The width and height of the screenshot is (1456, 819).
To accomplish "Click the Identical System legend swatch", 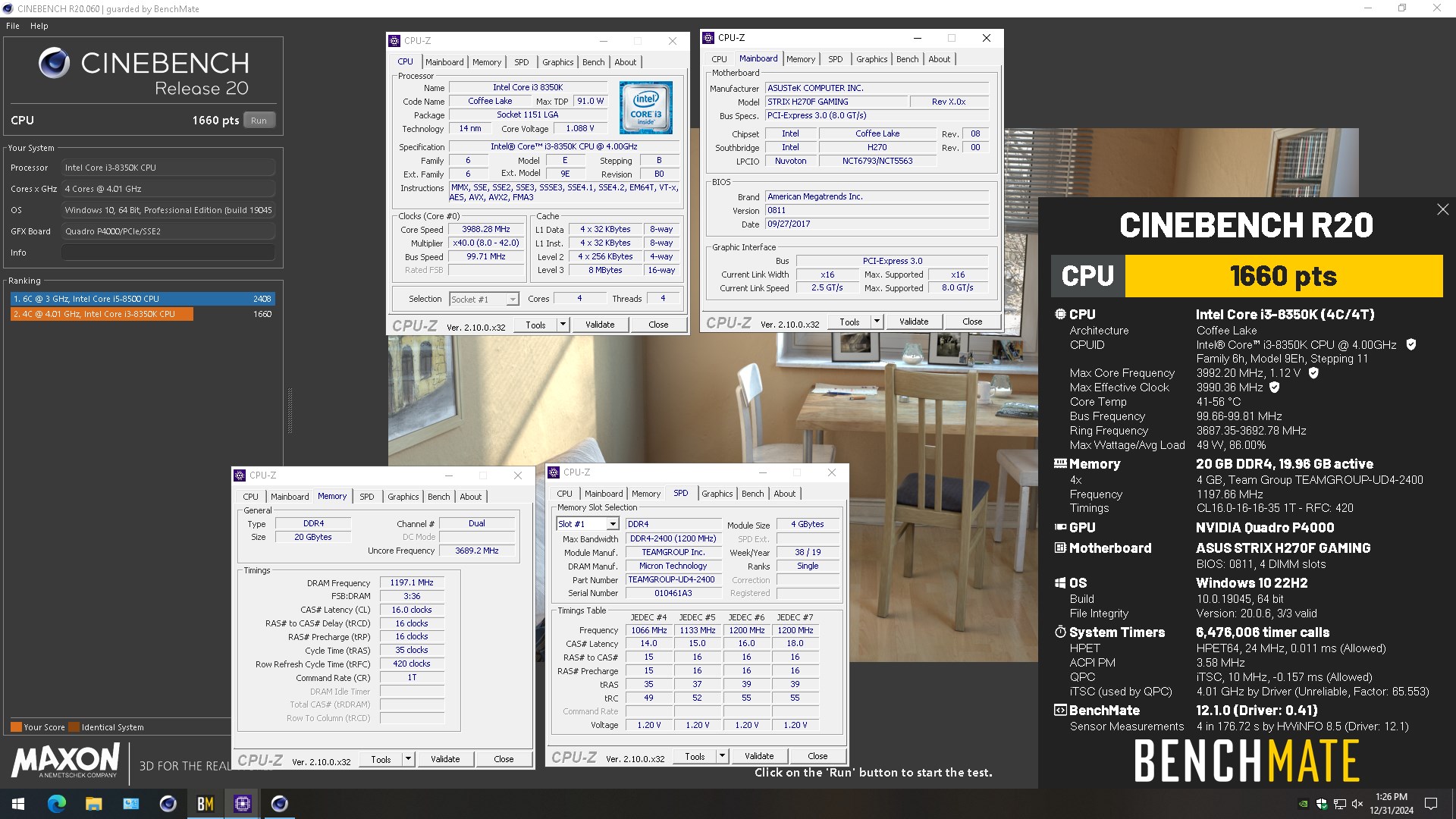I will 74,727.
